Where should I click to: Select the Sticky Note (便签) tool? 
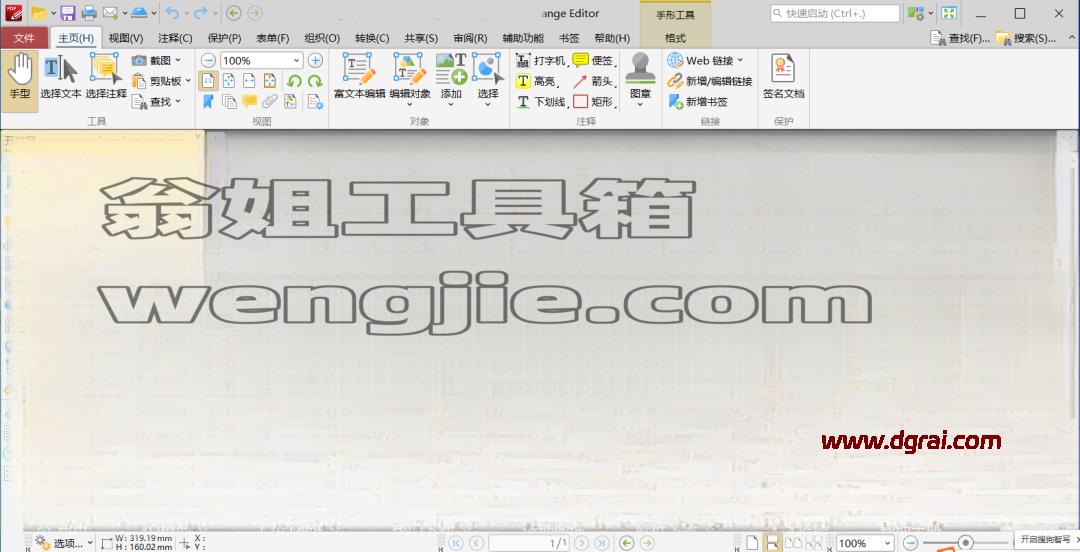coord(594,61)
